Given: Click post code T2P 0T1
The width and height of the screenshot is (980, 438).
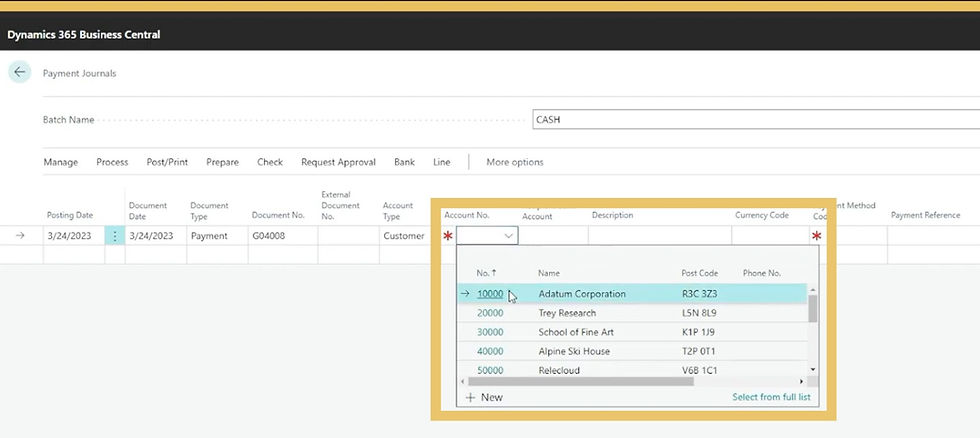Looking at the screenshot, I should click(x=699, y=351).
